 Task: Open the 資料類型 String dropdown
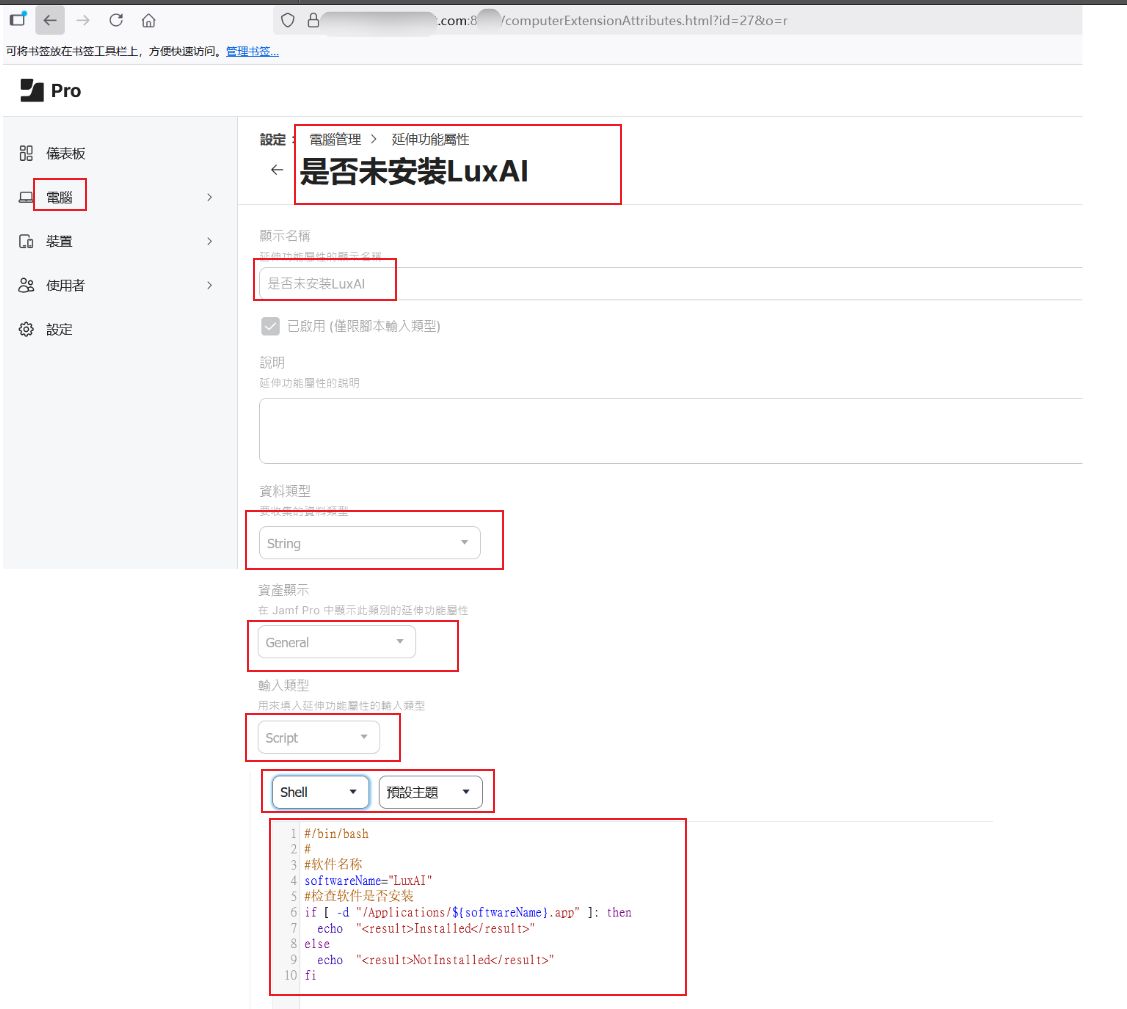(369, 543)
